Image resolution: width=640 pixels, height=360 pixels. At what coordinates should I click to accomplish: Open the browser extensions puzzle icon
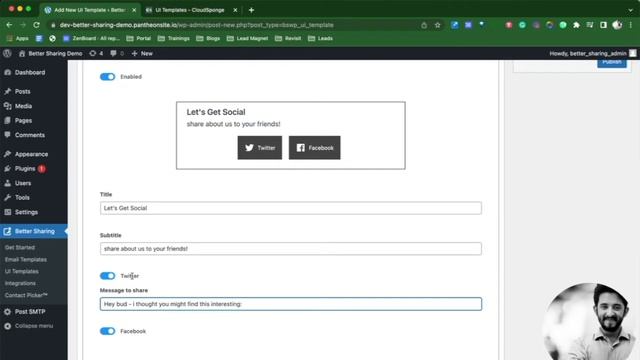click(x=576, y=25)
